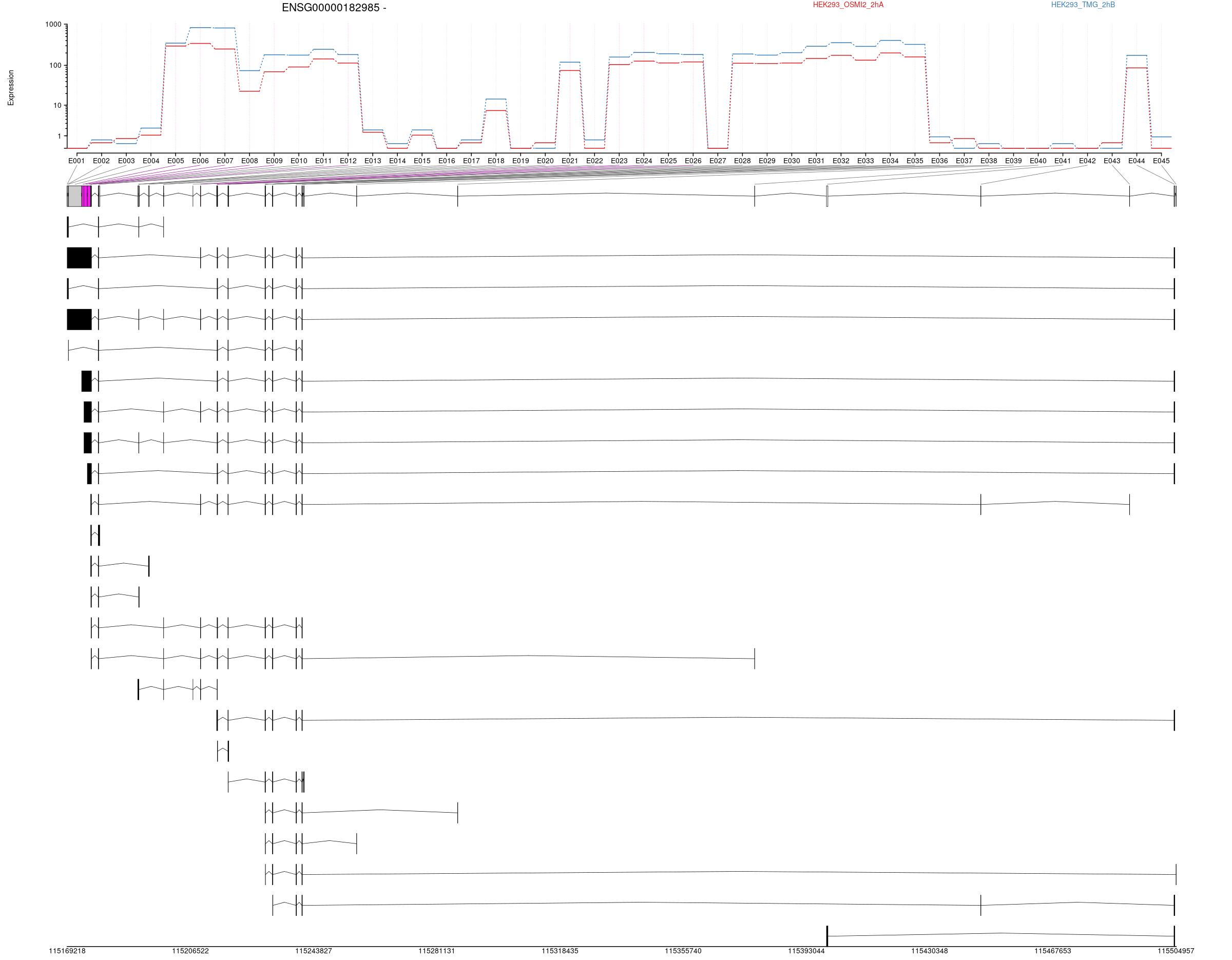The image size is (1232, 960).
Task: Select exon label E012
Action: [x=348, y=161]
